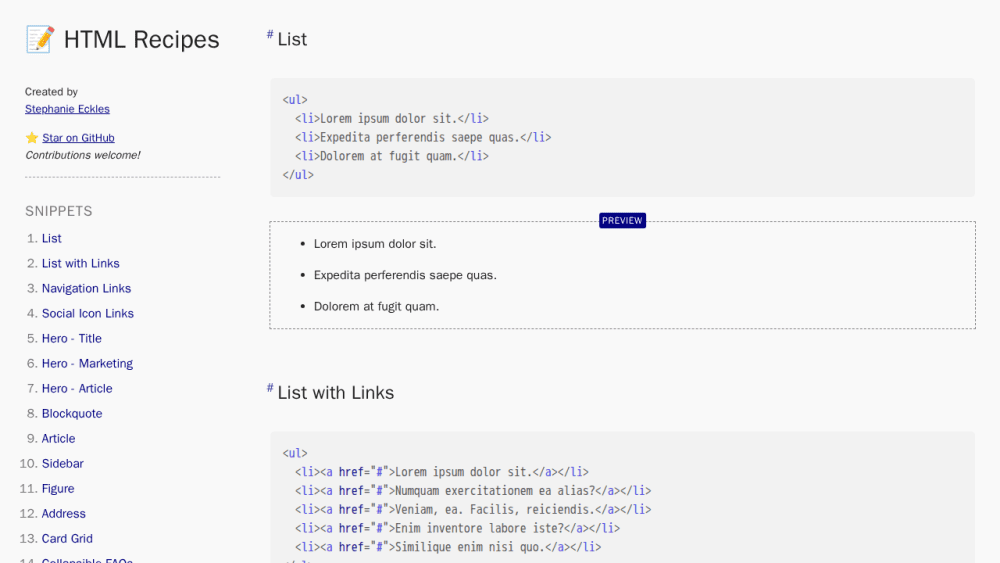Open Sidebar snippet link

coord(62,464)
